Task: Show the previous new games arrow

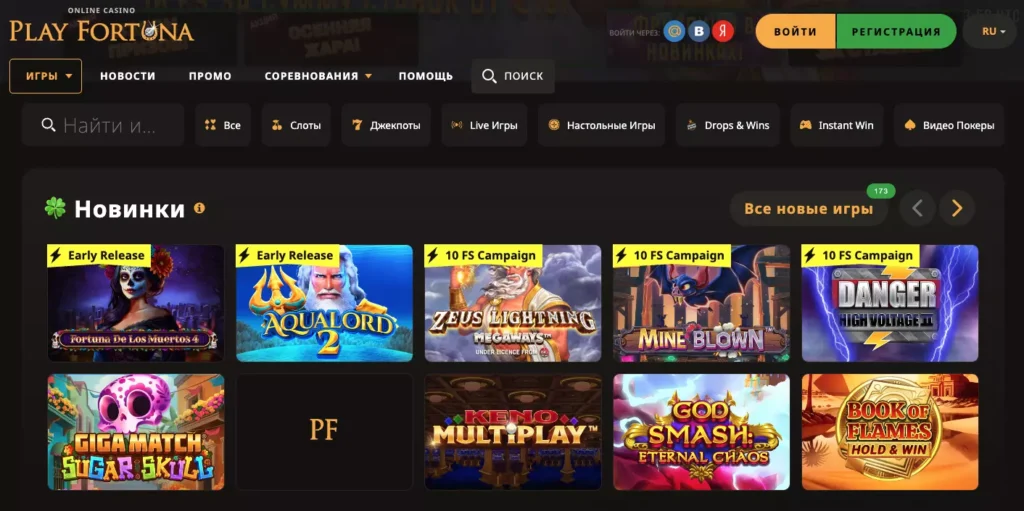Action: (917, 208)
